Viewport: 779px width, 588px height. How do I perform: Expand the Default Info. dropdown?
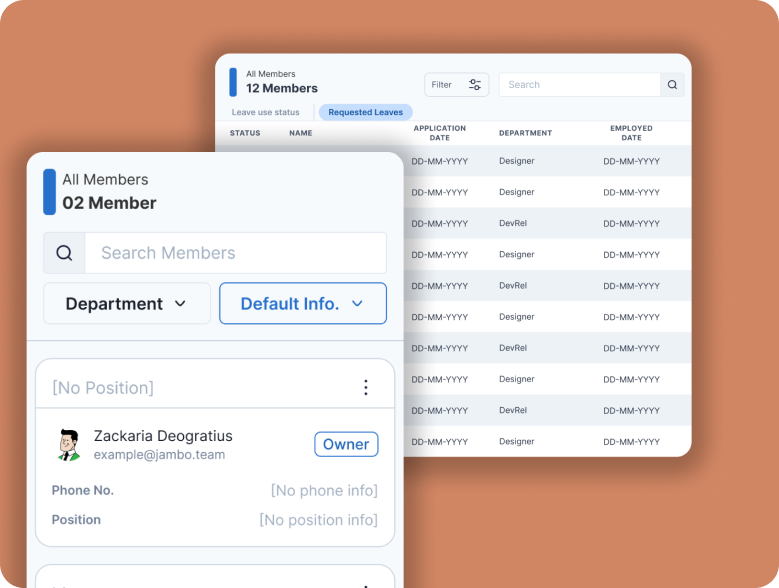(303, 303)
